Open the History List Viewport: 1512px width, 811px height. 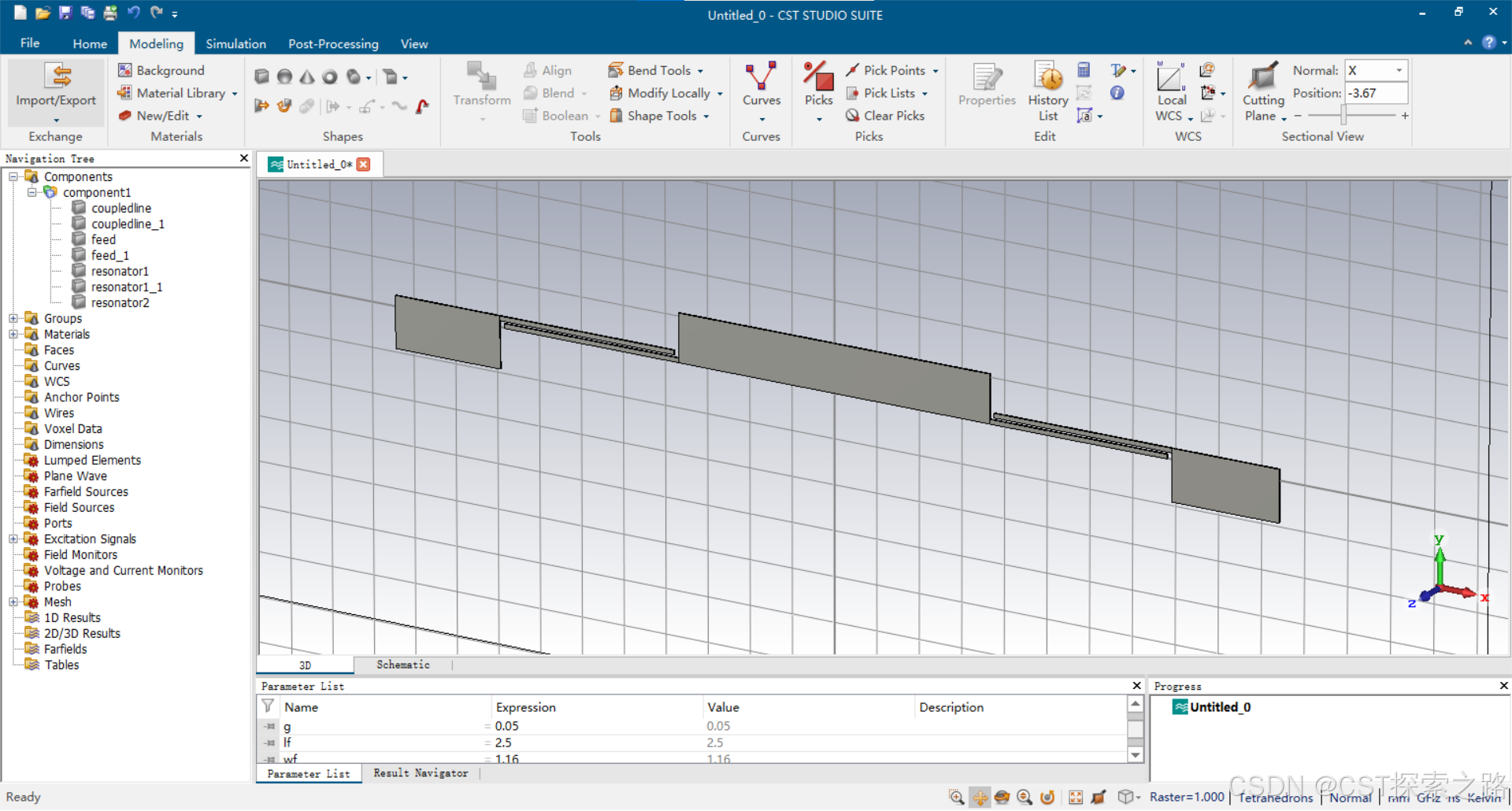pyautogui.click(x=1048, y=91)
